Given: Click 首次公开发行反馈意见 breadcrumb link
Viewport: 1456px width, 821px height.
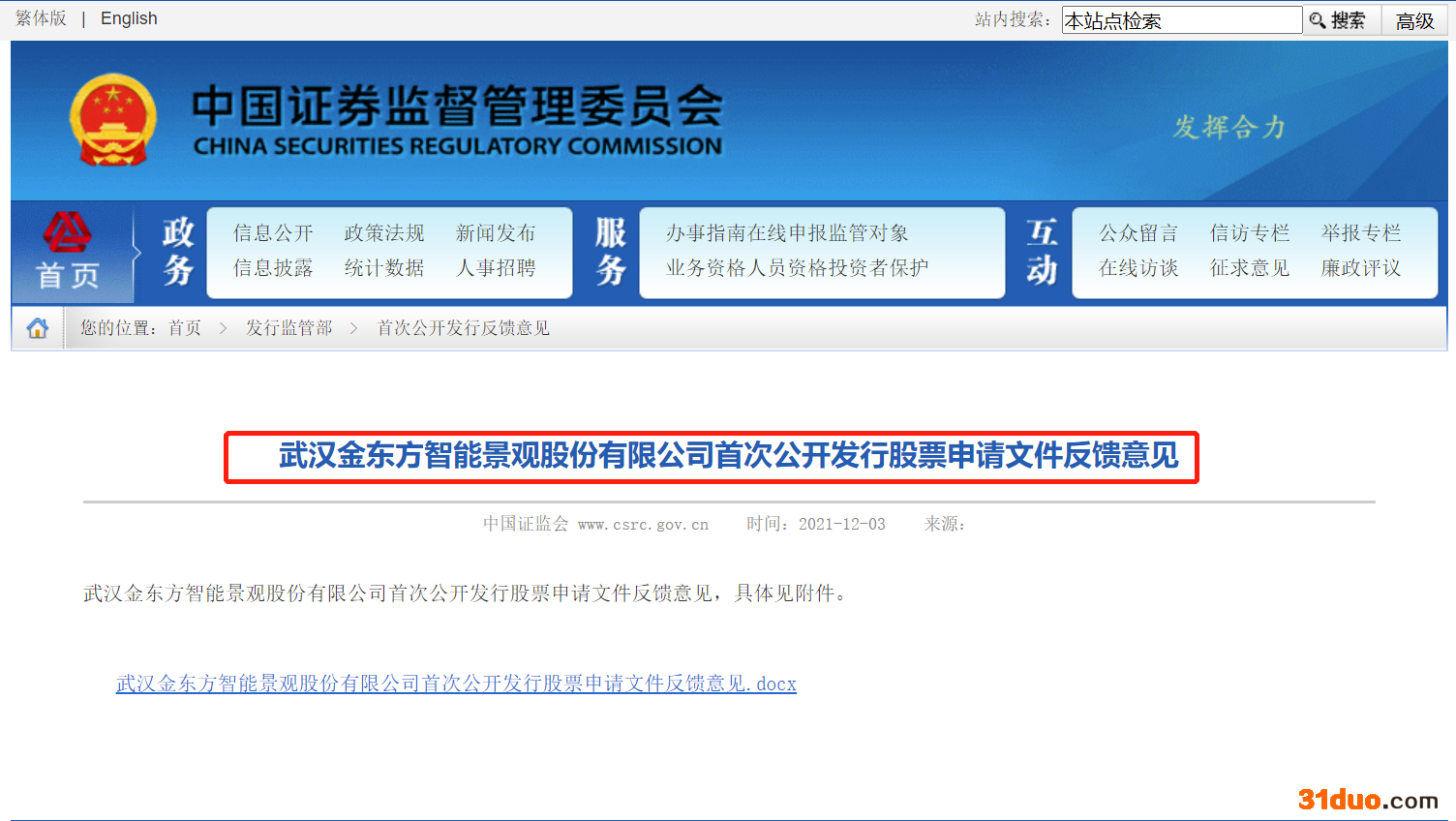Looking at the screenshot, I should point(463,328).
